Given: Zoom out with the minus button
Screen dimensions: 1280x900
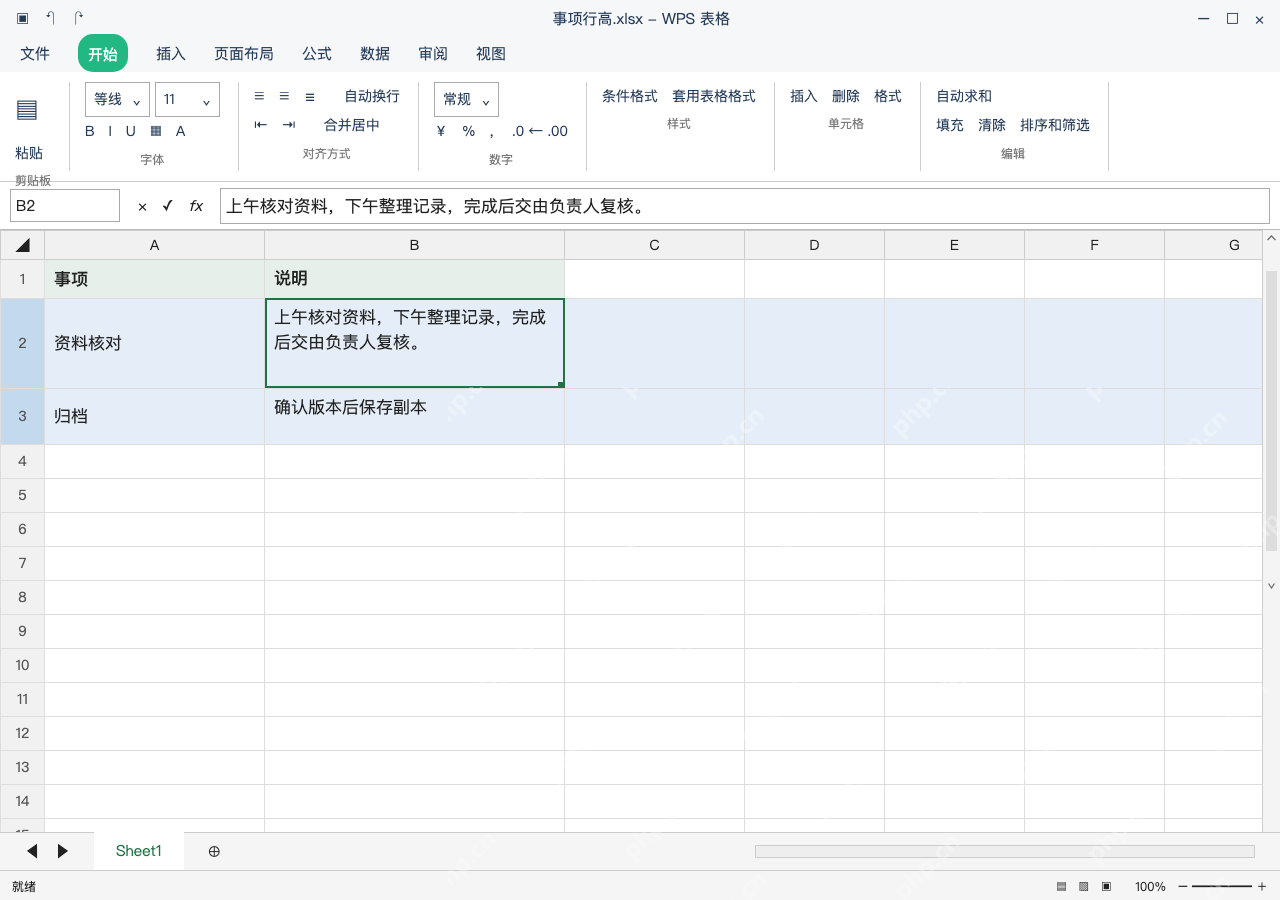Looking at the screenshot, I should 1183,886.
